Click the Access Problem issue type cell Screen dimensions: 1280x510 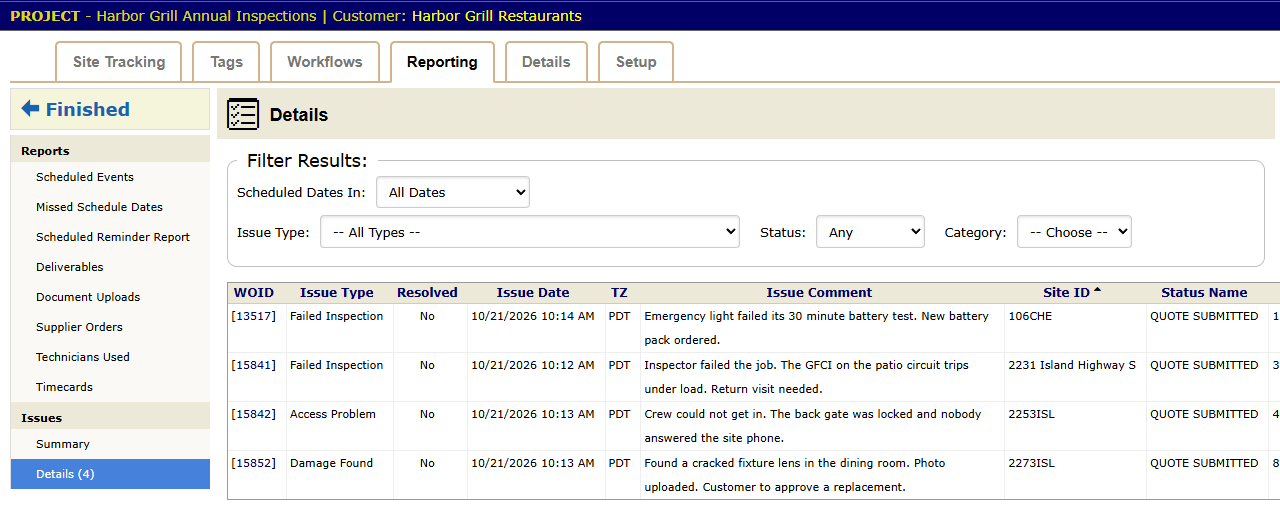(x=333, y=414)
